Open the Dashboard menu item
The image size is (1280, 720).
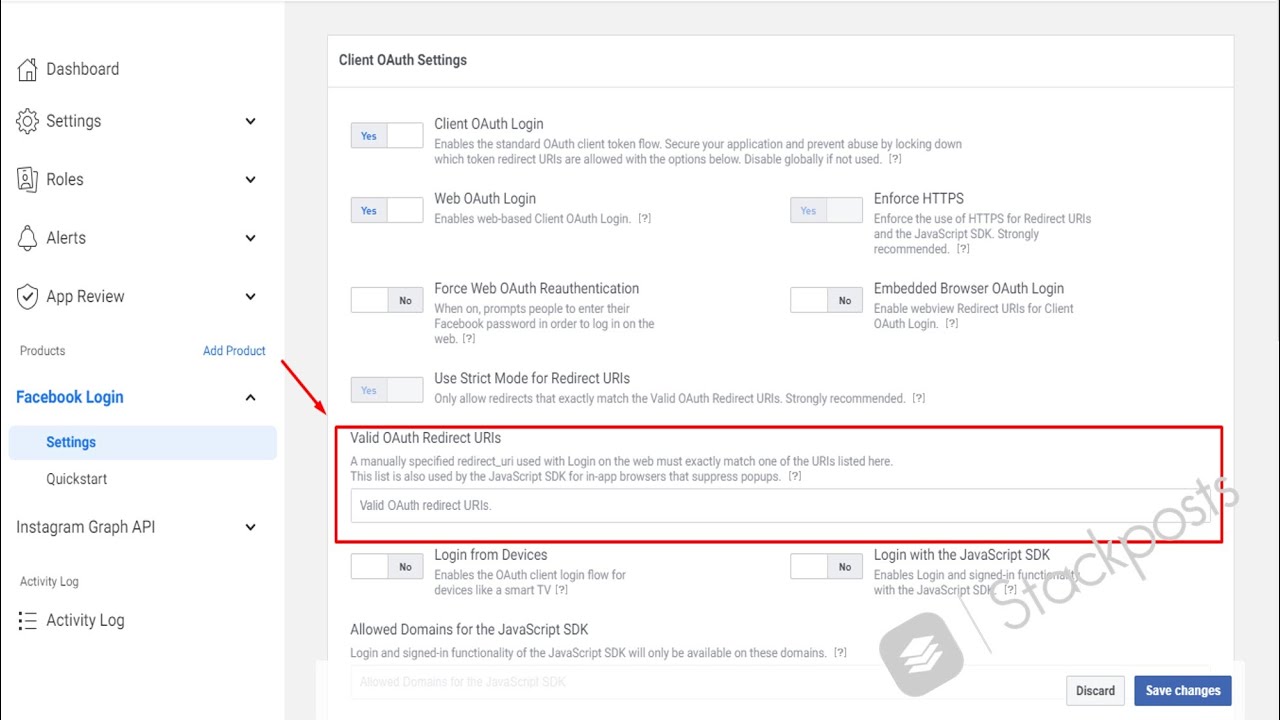tap(82, 69)
